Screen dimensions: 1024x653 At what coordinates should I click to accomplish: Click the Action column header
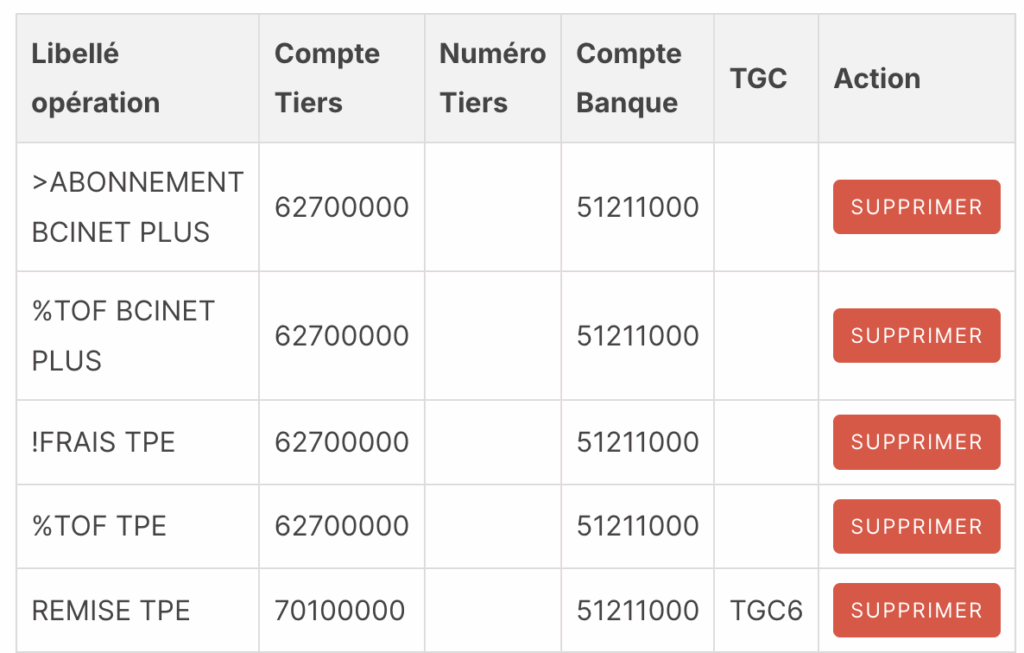(x=877, y=78)
